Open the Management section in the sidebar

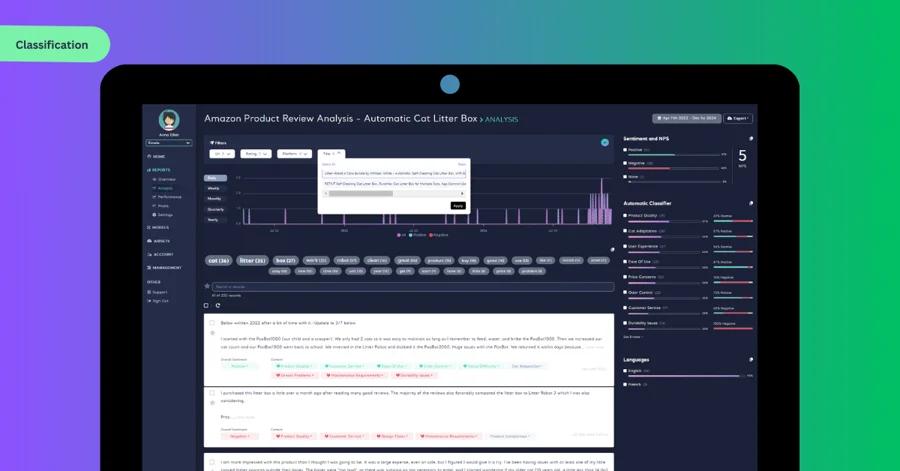pos(164,268)
